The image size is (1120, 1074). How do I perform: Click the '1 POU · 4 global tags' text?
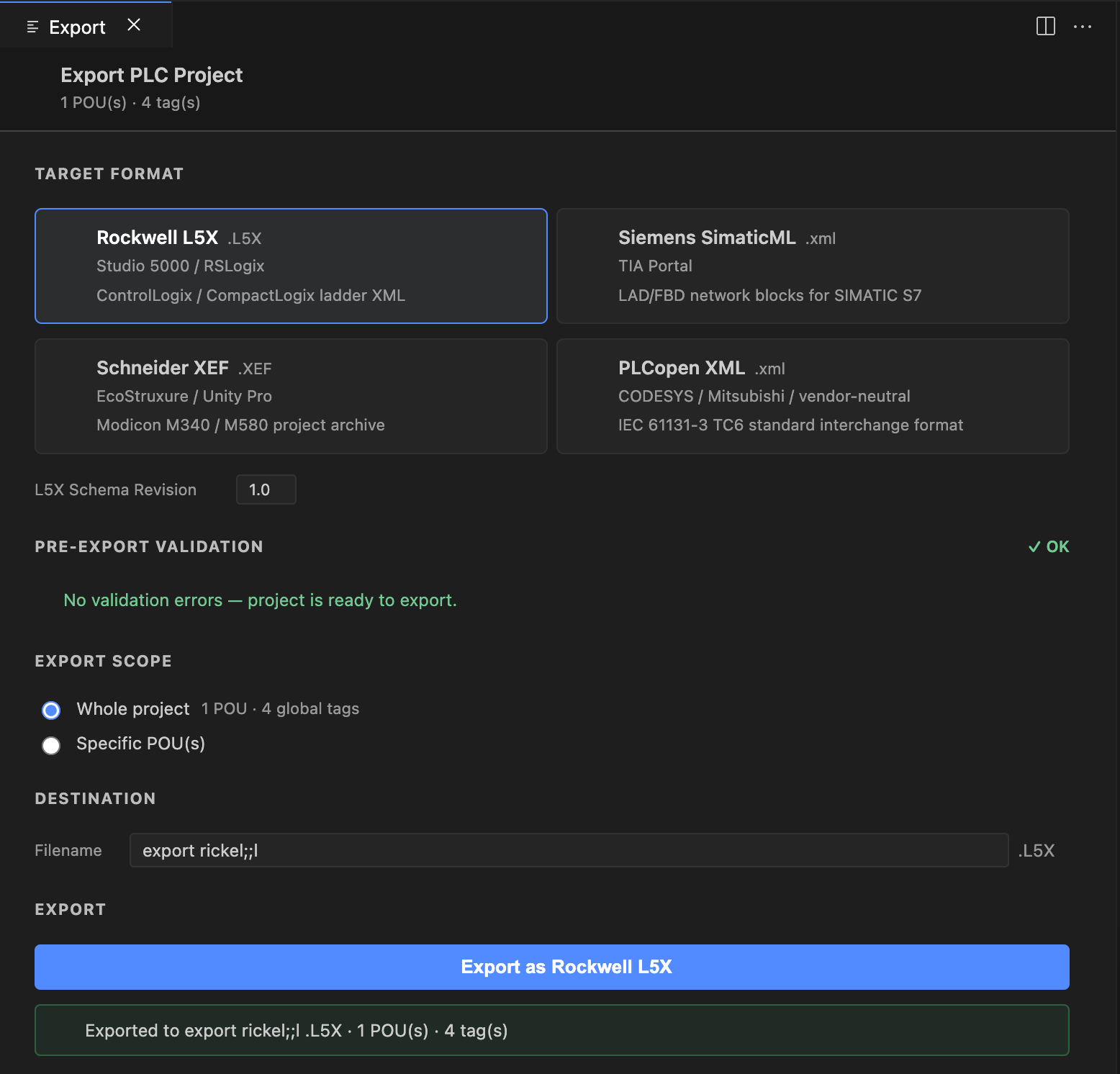pyautogui.click(x=280, y=709)
